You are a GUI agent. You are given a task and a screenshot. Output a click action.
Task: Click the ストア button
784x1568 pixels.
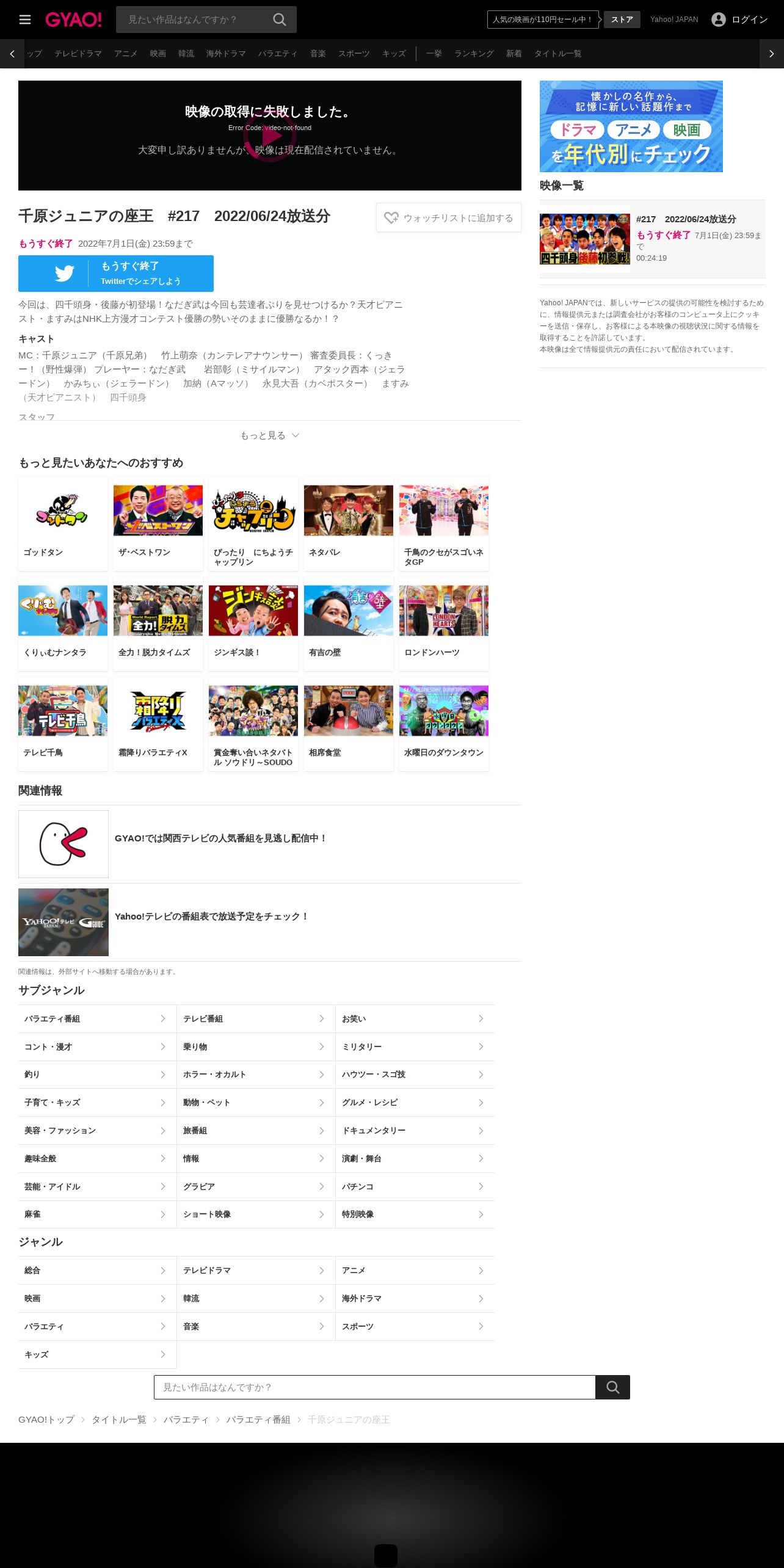(622, 20)
